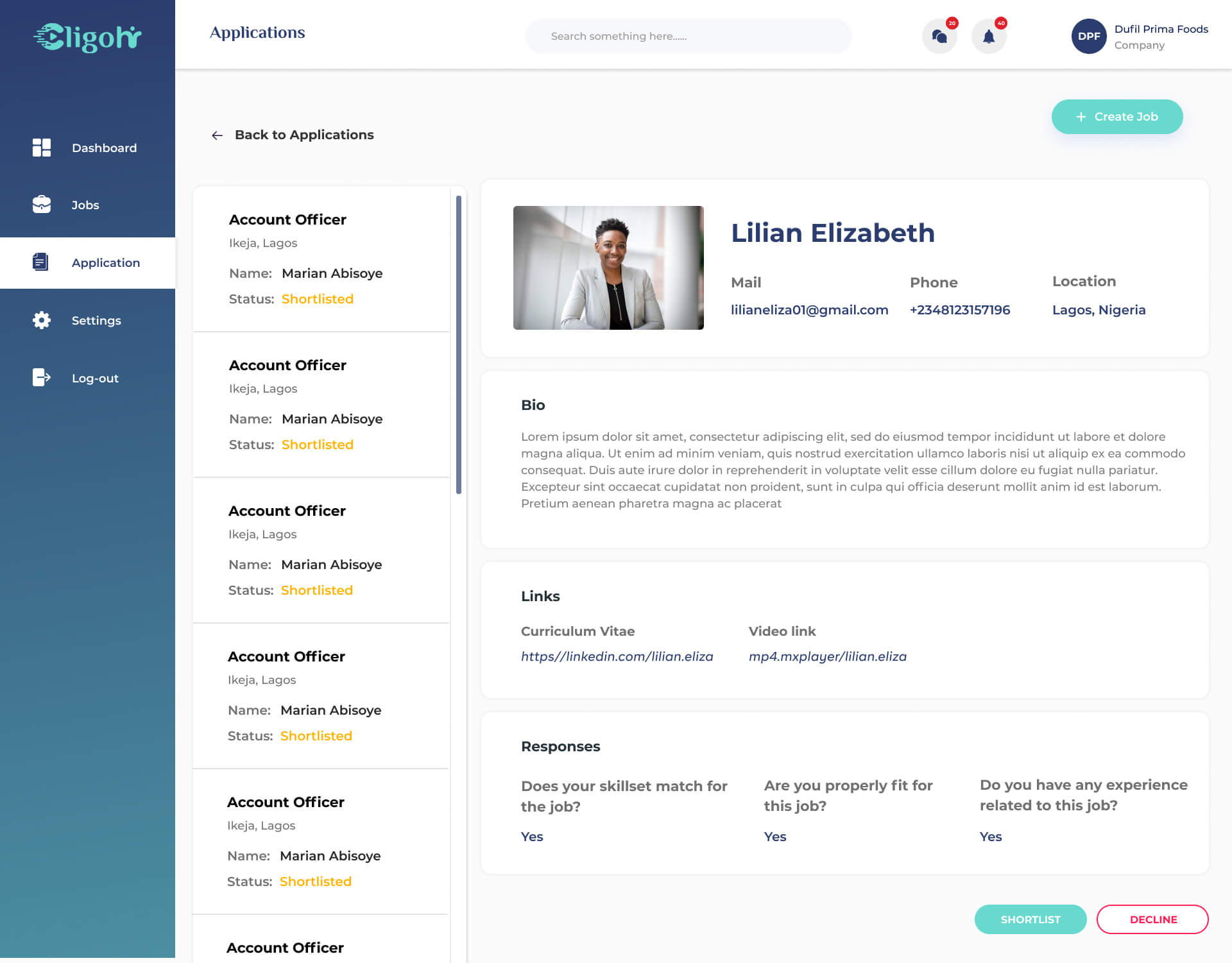This screenshot has width=1232, height=963.
Task: Click the Create Job button
Action: pyautogui.click(x=1117, y=117)
